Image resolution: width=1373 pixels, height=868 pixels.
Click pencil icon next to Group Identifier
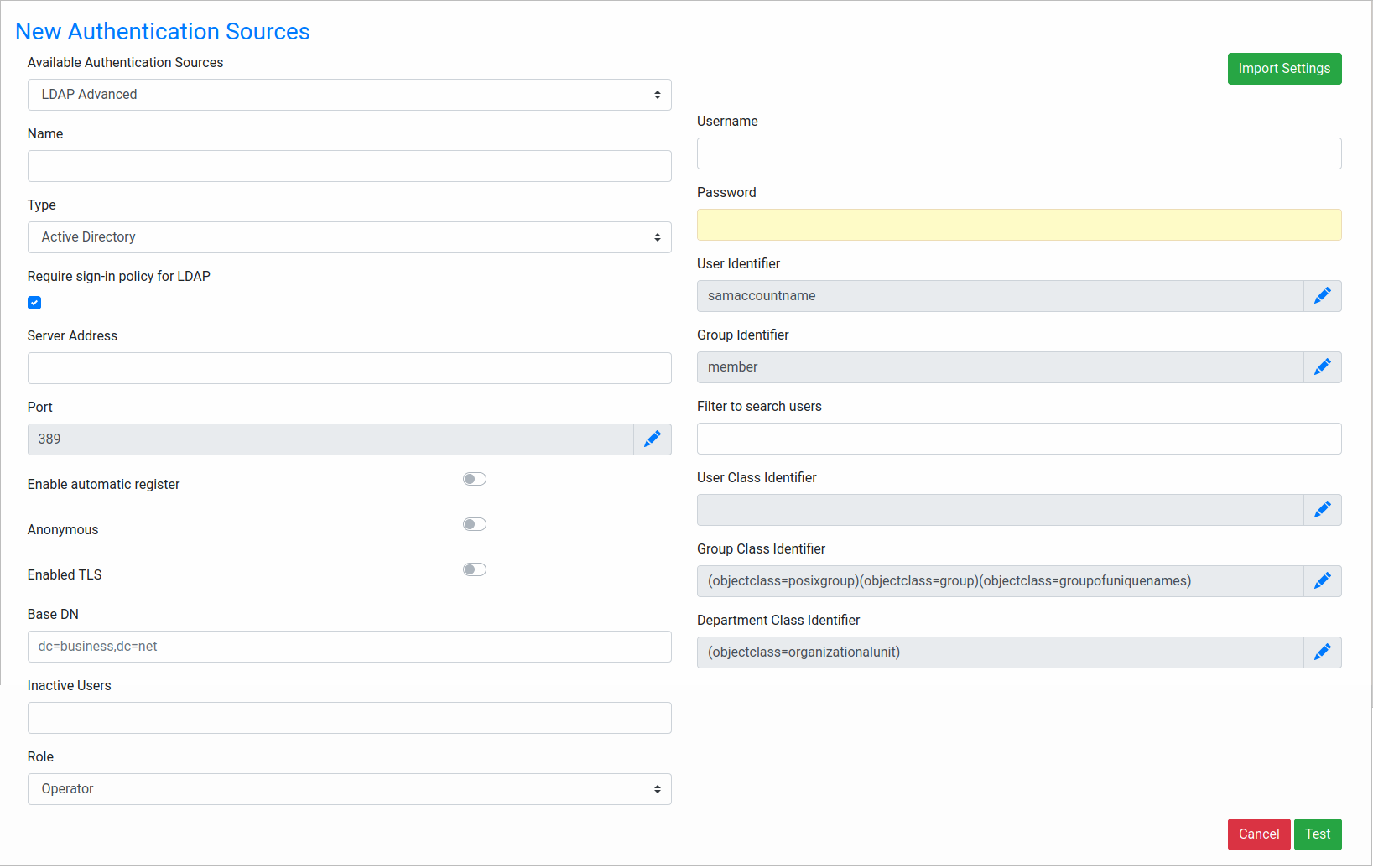pos(1322,367)
